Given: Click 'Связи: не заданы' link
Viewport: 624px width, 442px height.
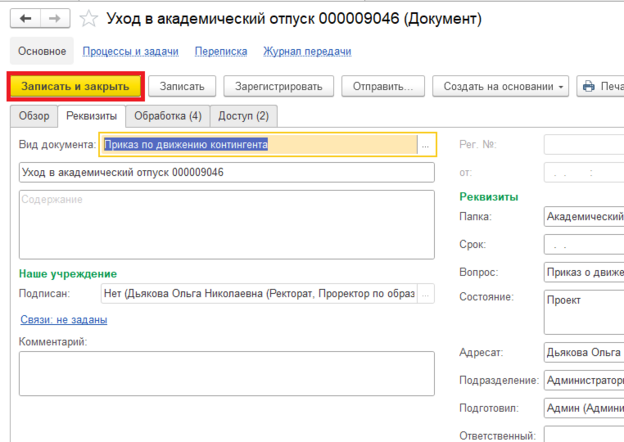Looking at the screenshot, I should (x=63, y=320).
